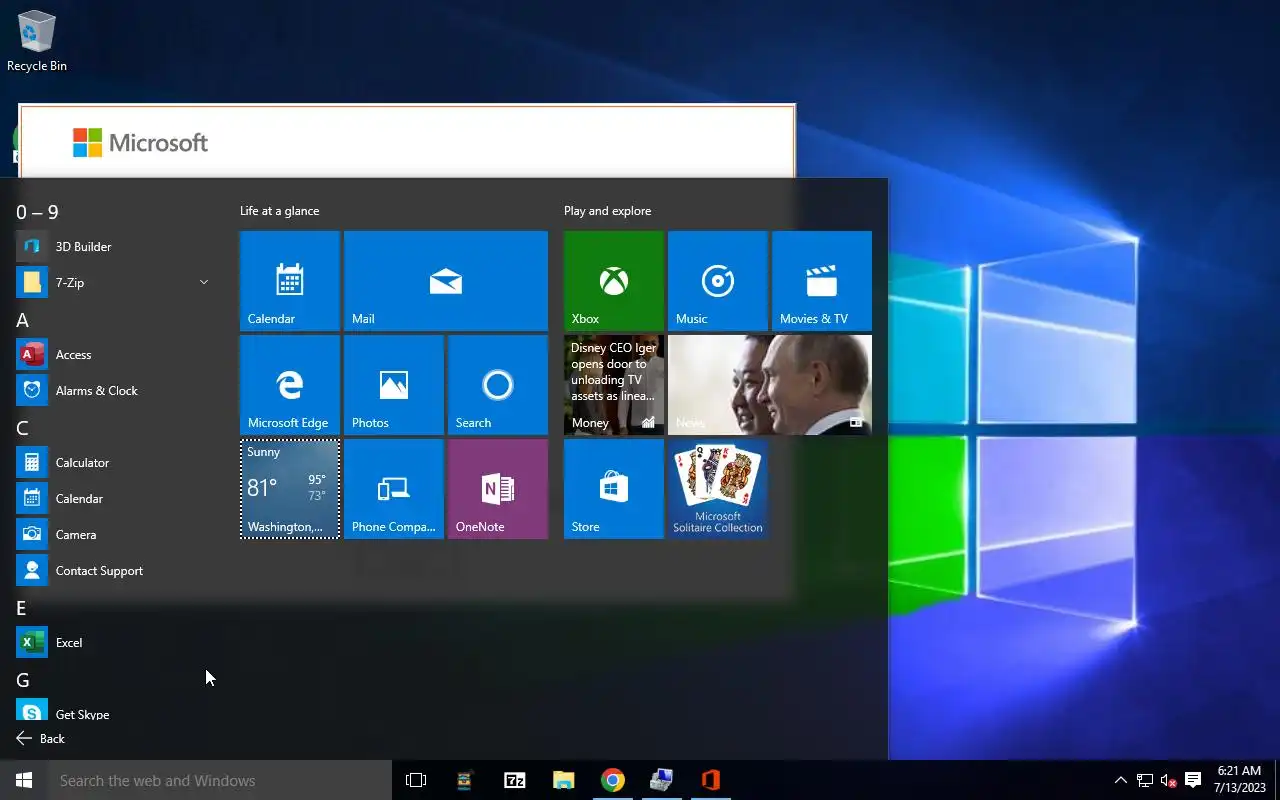Click the letter G section header
The image size is (1280, 800).
click(22, 680)
